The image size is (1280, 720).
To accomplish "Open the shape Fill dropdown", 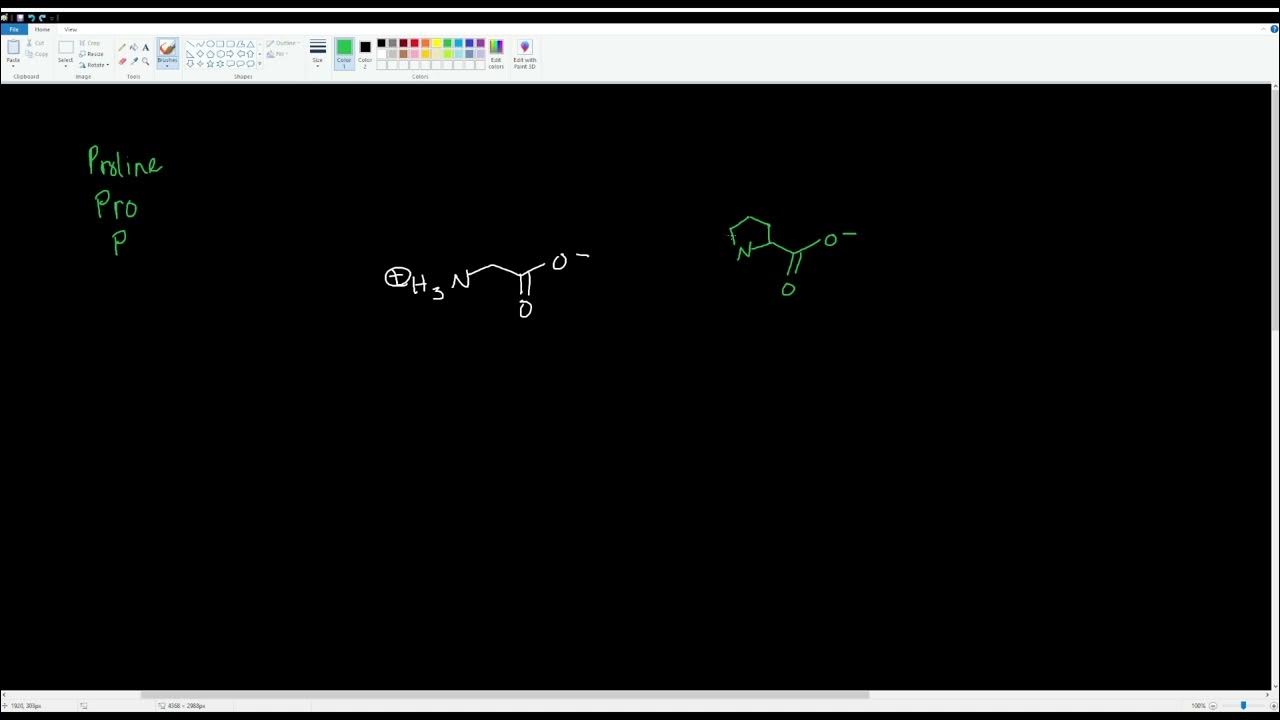I will tap(277, 54).
